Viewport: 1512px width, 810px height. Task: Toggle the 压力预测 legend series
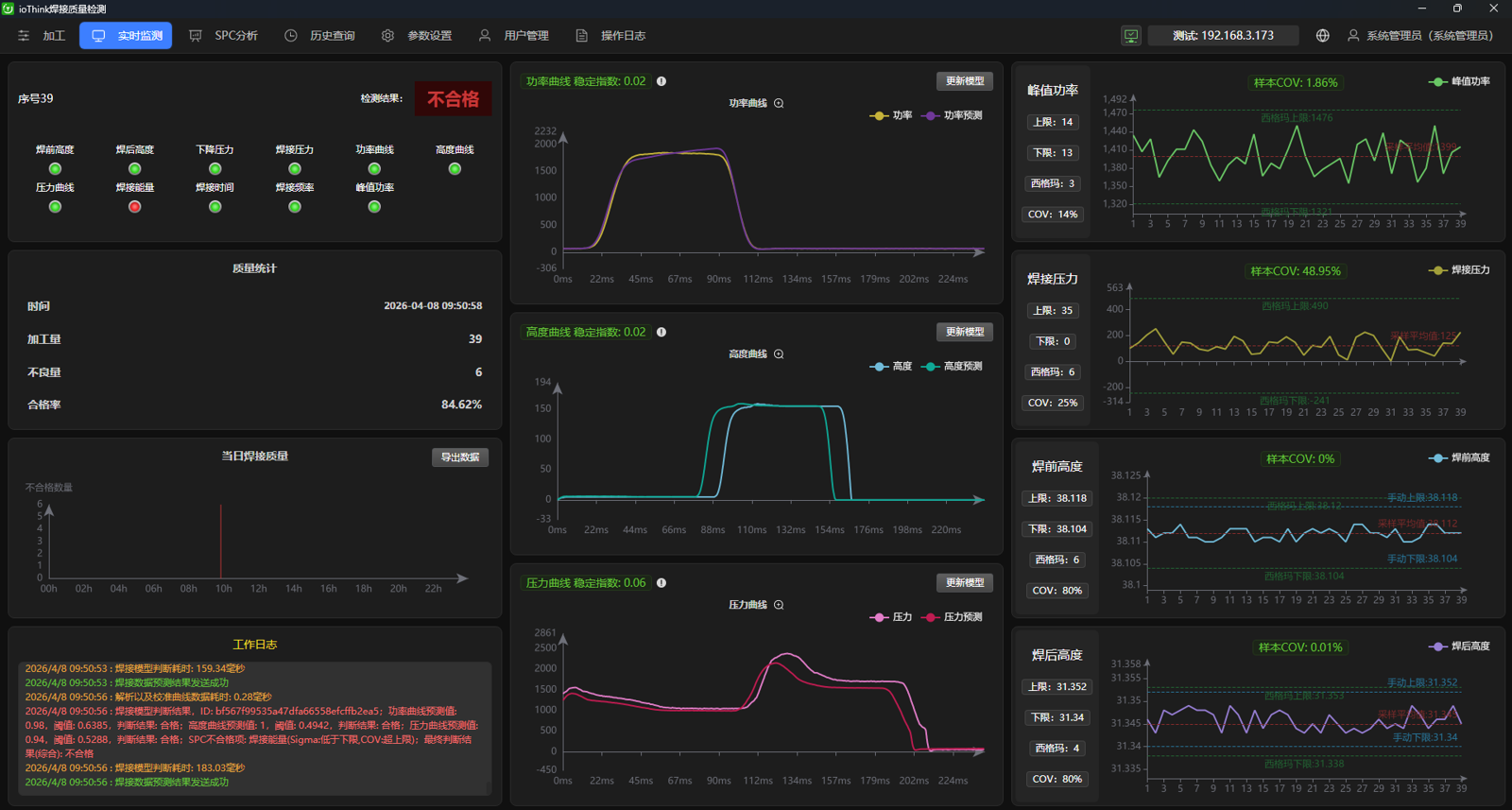point(952,617)
